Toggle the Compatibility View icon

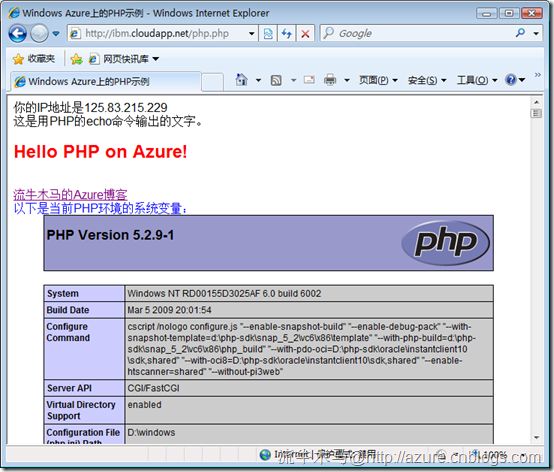coord(268,34)
